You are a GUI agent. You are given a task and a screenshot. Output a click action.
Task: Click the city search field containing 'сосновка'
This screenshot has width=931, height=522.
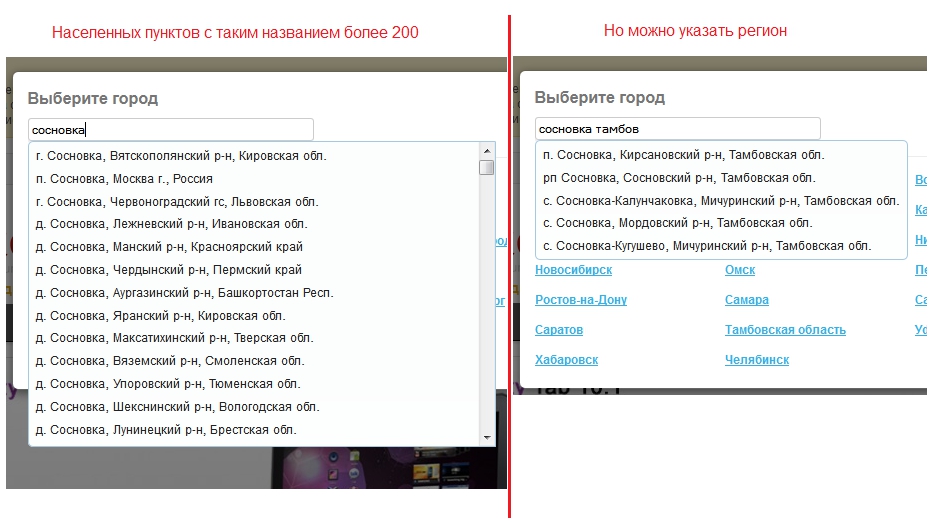(170, 129)
